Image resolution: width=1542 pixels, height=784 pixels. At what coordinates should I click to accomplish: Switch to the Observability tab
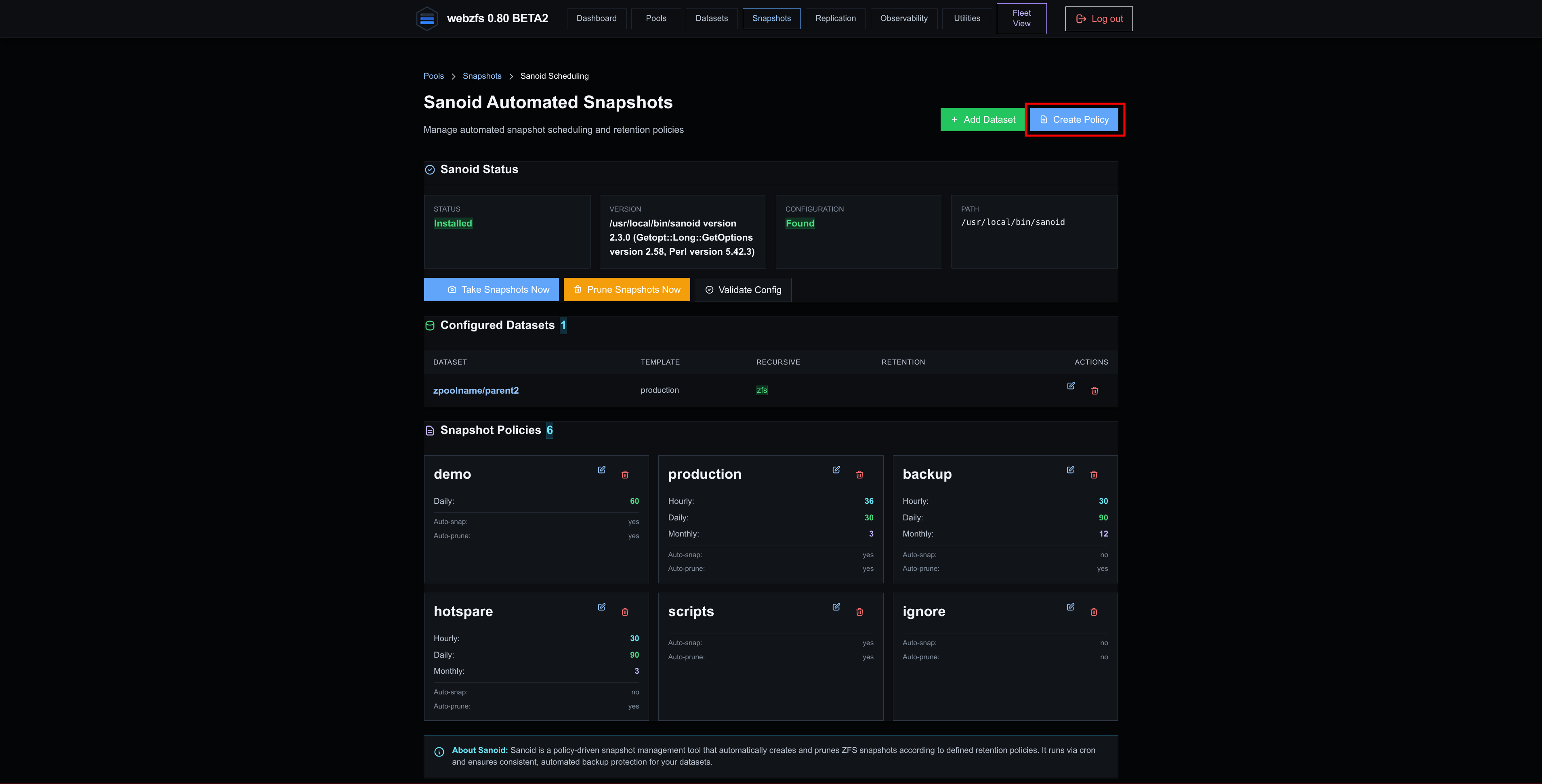pyautogui.click(x=903, y=19)
